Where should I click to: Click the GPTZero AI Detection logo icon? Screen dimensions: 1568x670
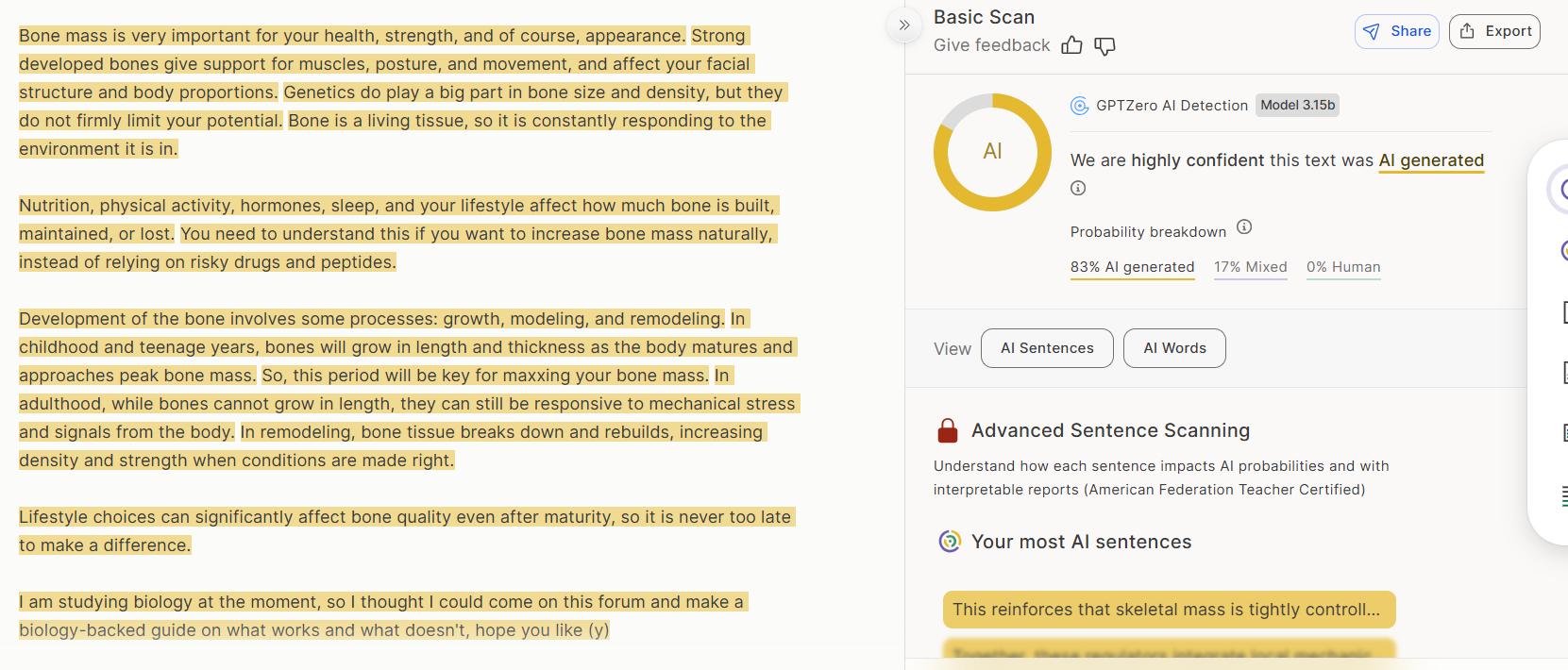coord(1079,106)
